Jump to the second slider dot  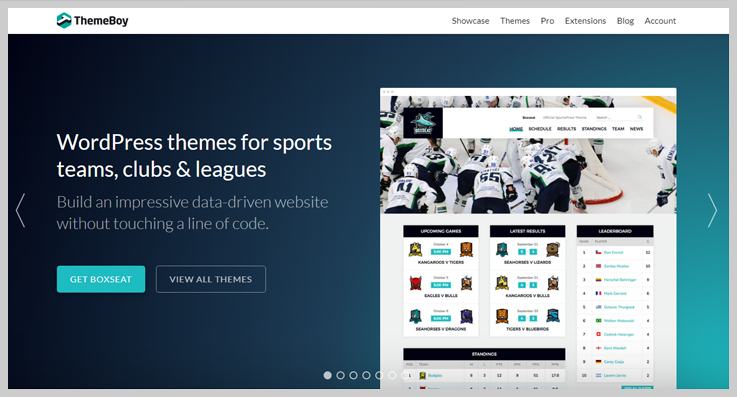[341, 375]
